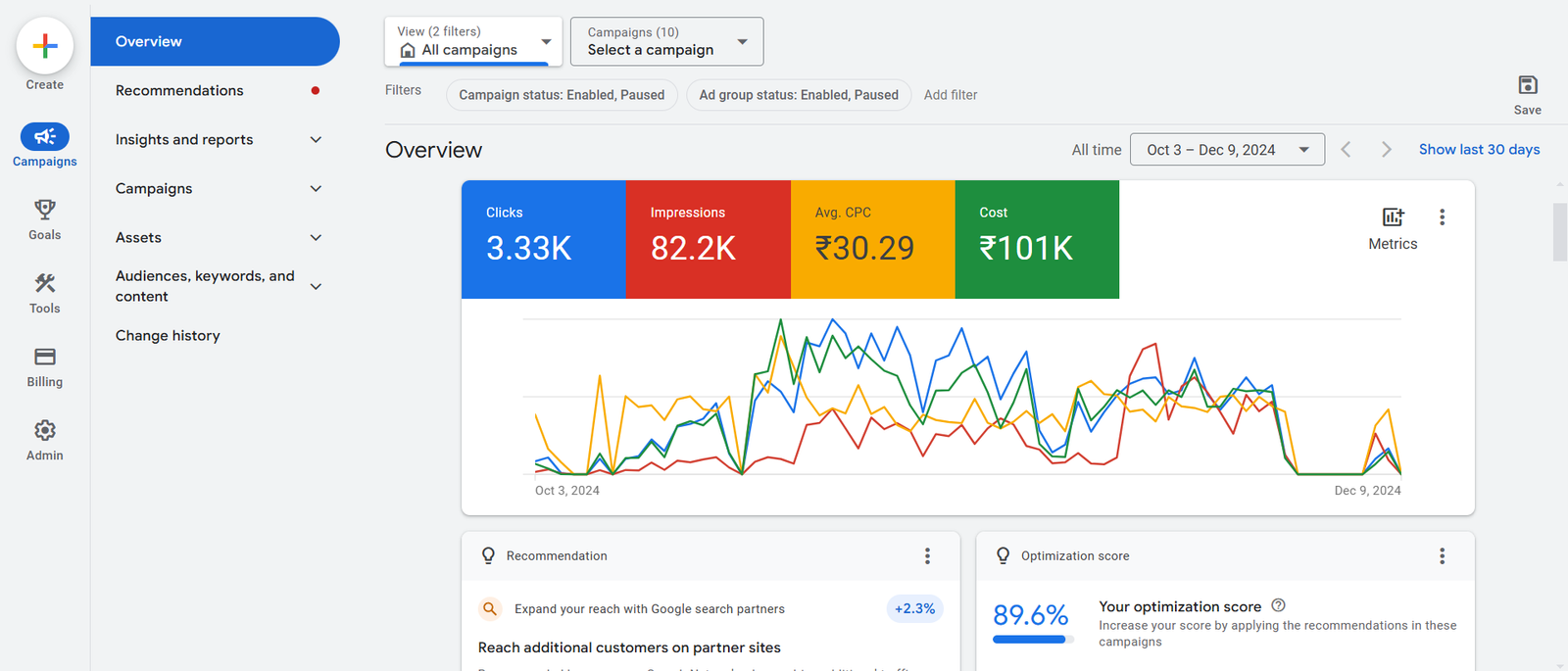
Task: Open the Billing card icon
Action: 45,357
